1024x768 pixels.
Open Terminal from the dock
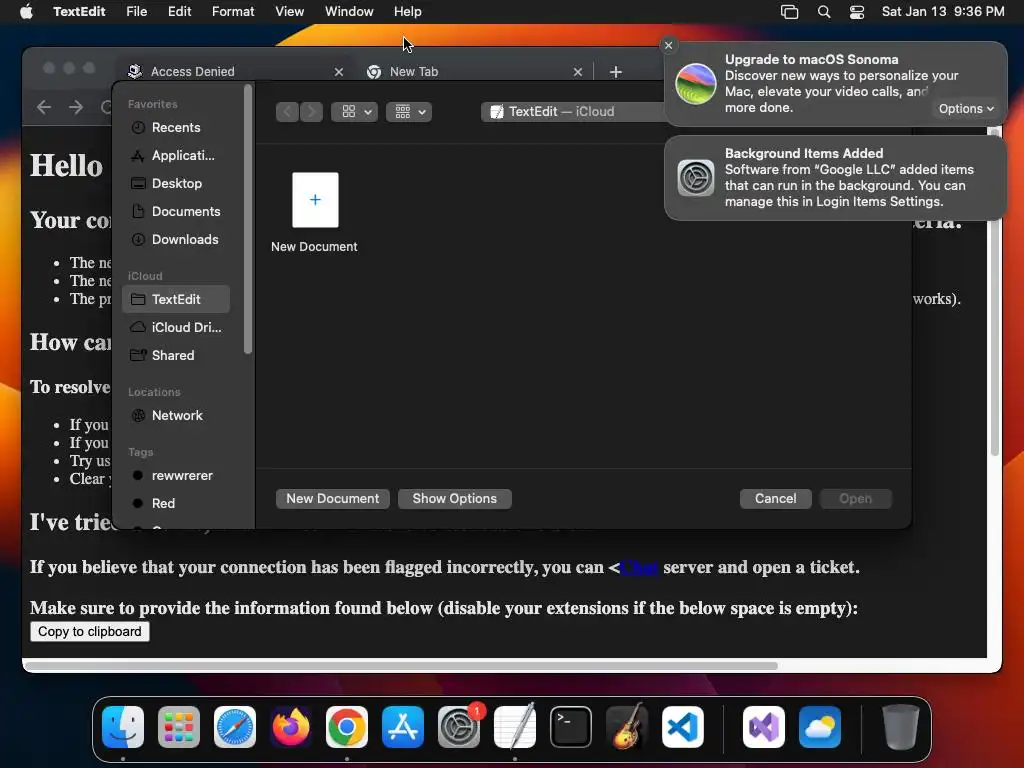coord(571,727)
